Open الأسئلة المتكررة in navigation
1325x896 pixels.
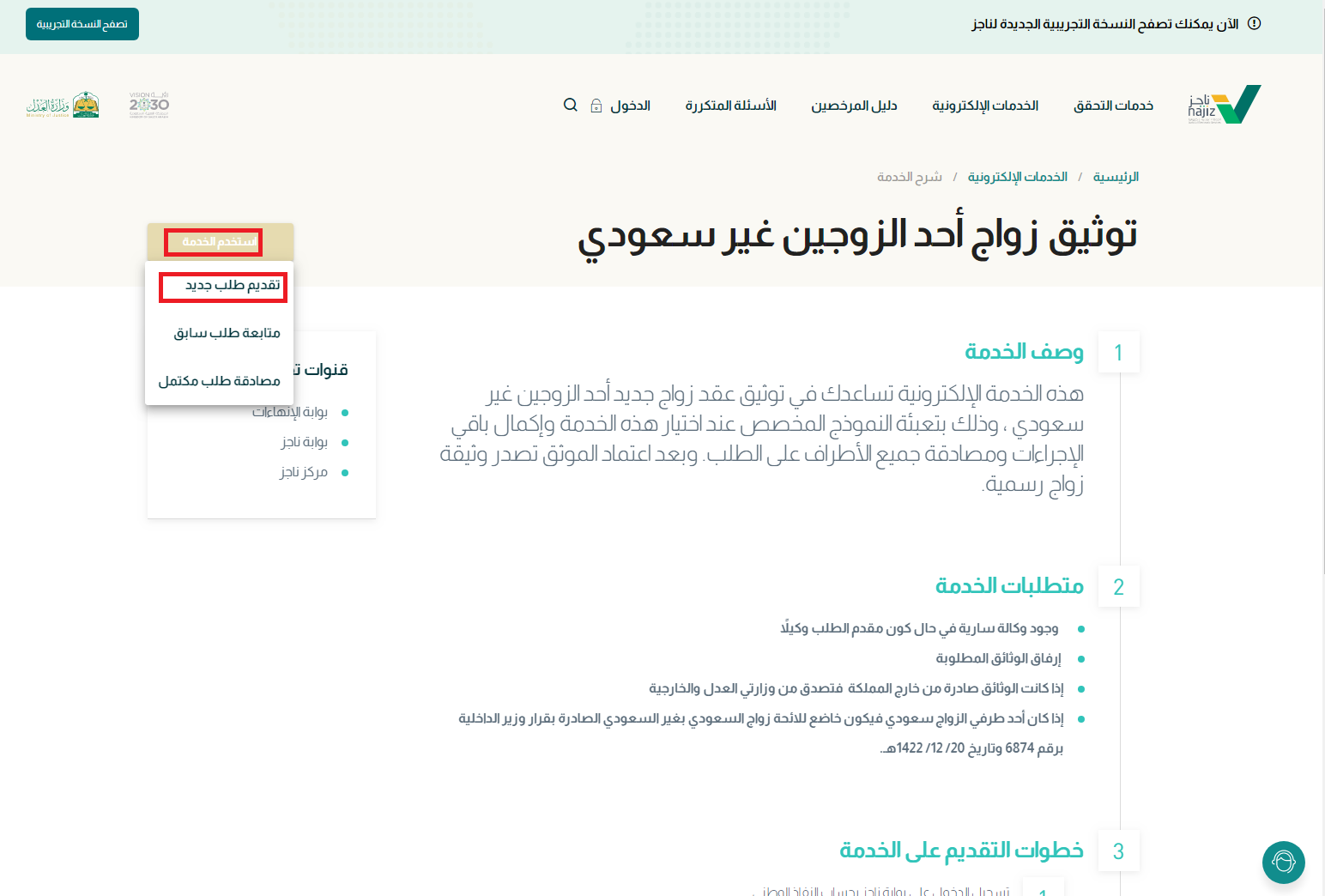coord(730,106)
